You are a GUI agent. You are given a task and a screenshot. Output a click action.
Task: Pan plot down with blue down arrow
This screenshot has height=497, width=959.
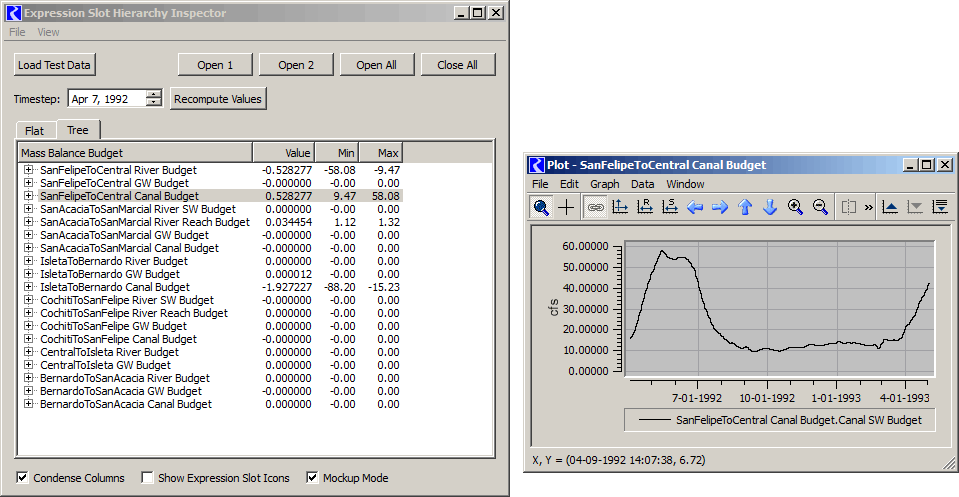[770, 207]
